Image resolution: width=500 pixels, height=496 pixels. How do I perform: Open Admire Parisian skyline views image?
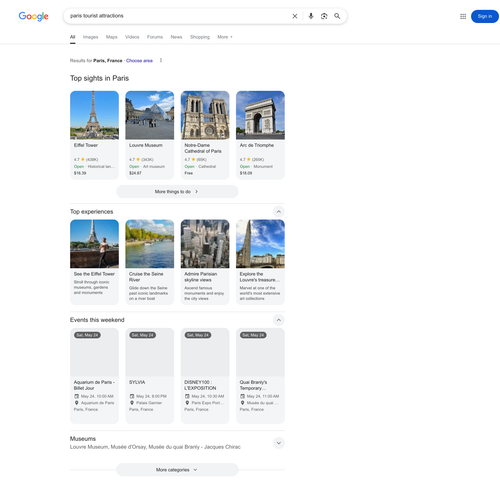coord(205,244)
